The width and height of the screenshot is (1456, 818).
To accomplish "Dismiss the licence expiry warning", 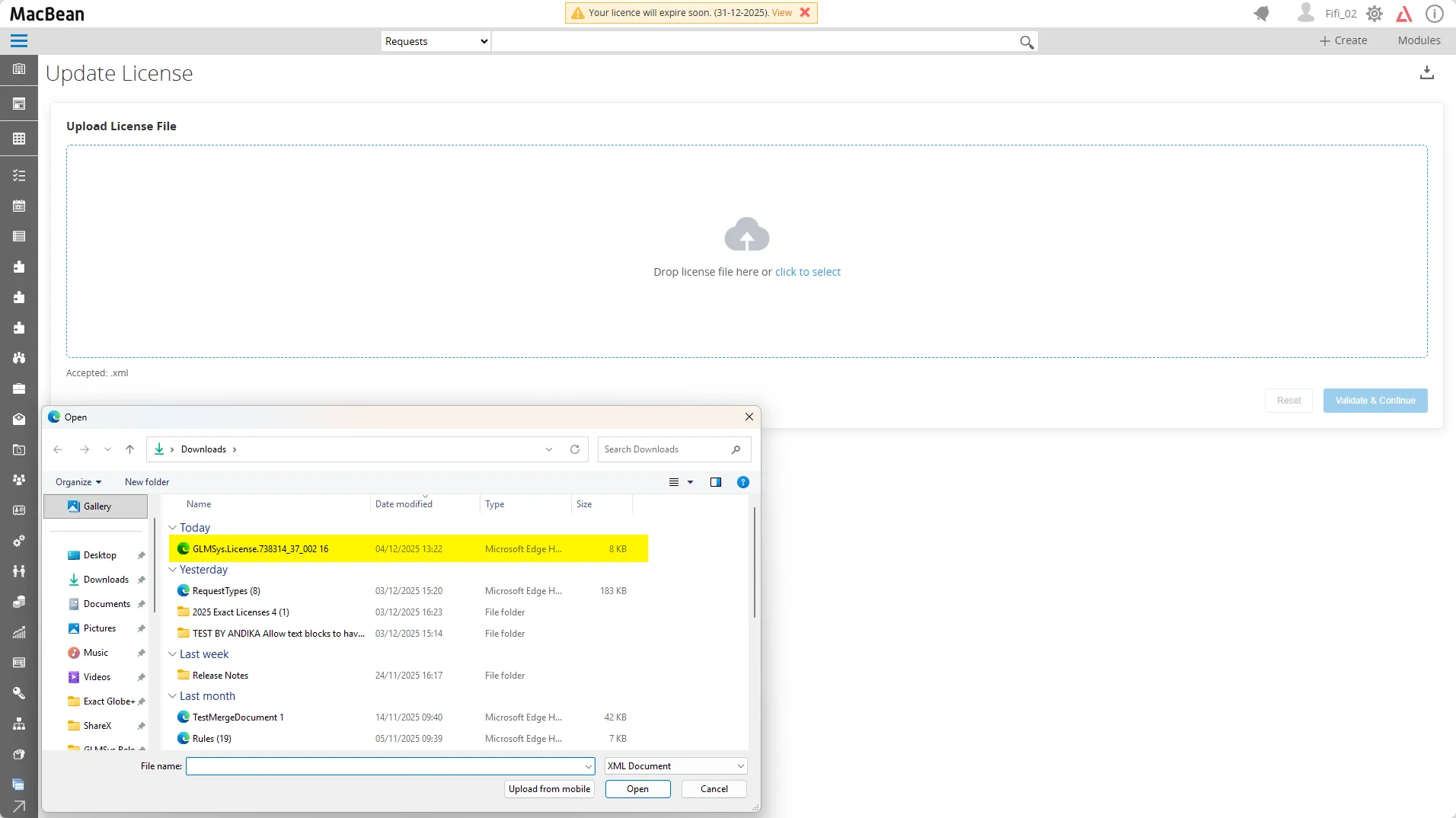I will coord(805,13).
